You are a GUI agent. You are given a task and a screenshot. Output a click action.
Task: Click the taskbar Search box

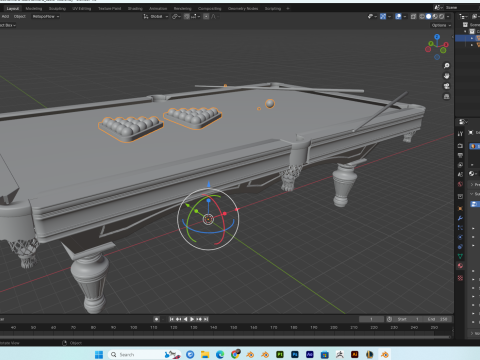click(x=144, y=354)
